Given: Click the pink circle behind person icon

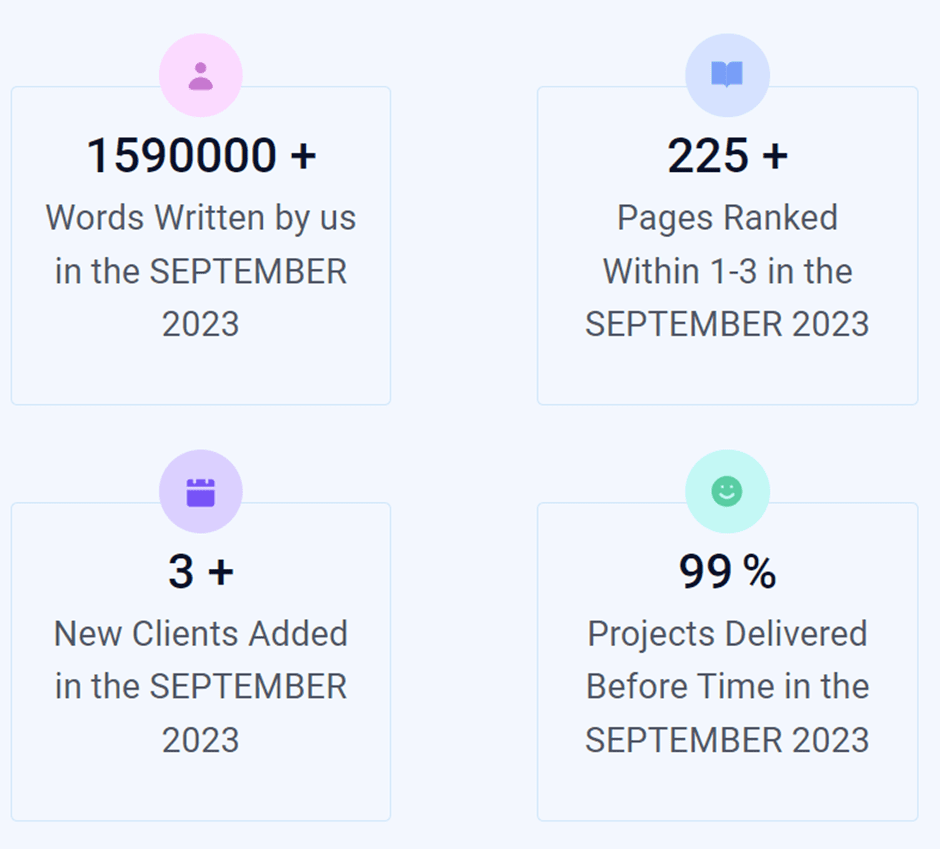Looking at the screenshot, I should tap(201, 75).
